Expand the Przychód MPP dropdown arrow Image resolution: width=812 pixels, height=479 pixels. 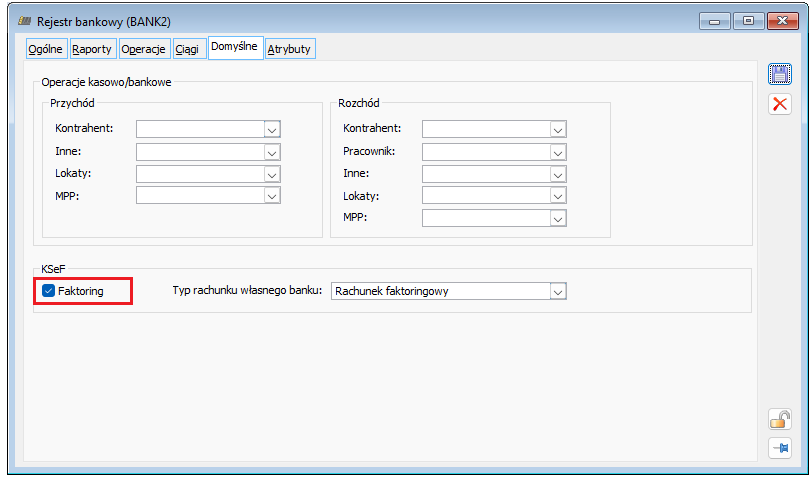point(272,196)
